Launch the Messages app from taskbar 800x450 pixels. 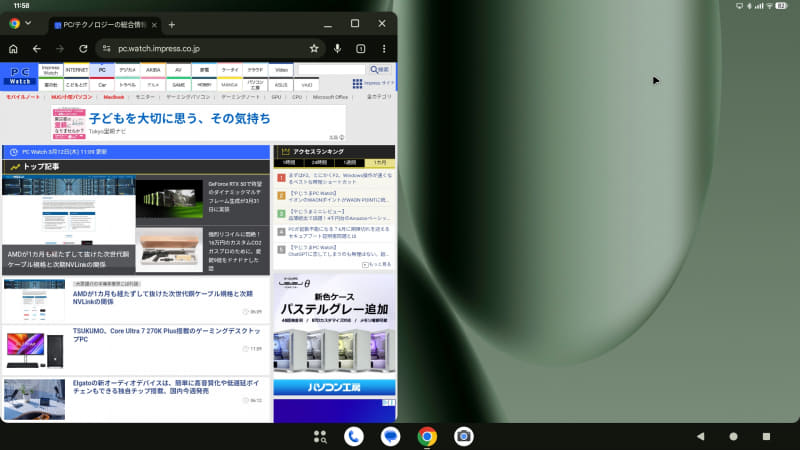pos(390,437)
